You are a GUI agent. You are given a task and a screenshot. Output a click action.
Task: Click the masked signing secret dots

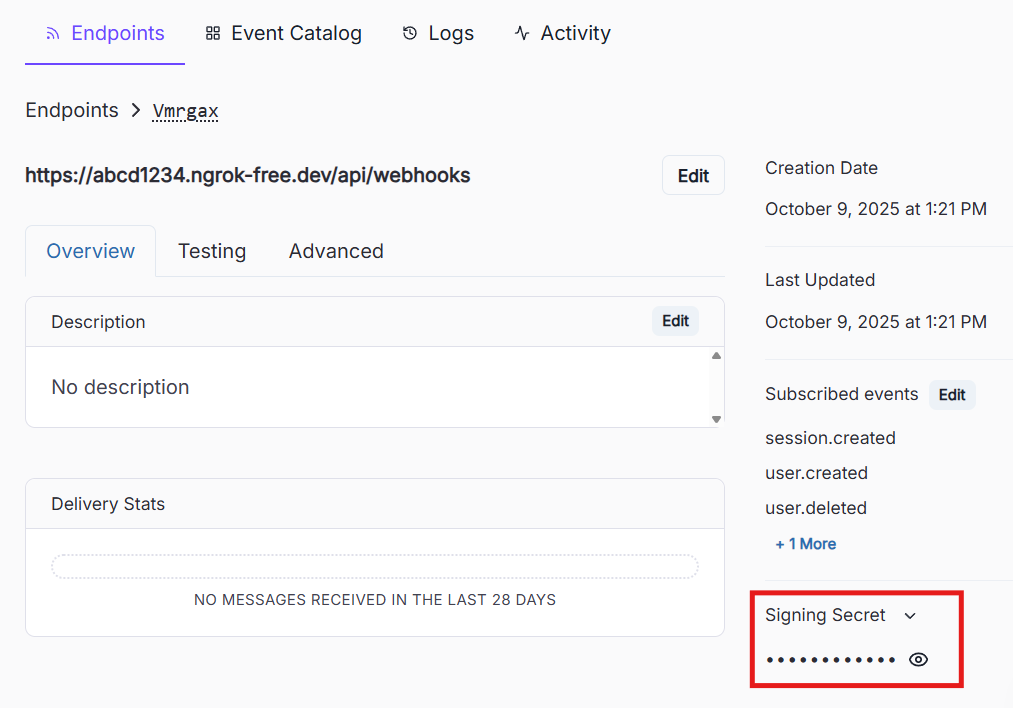point(830,660)
